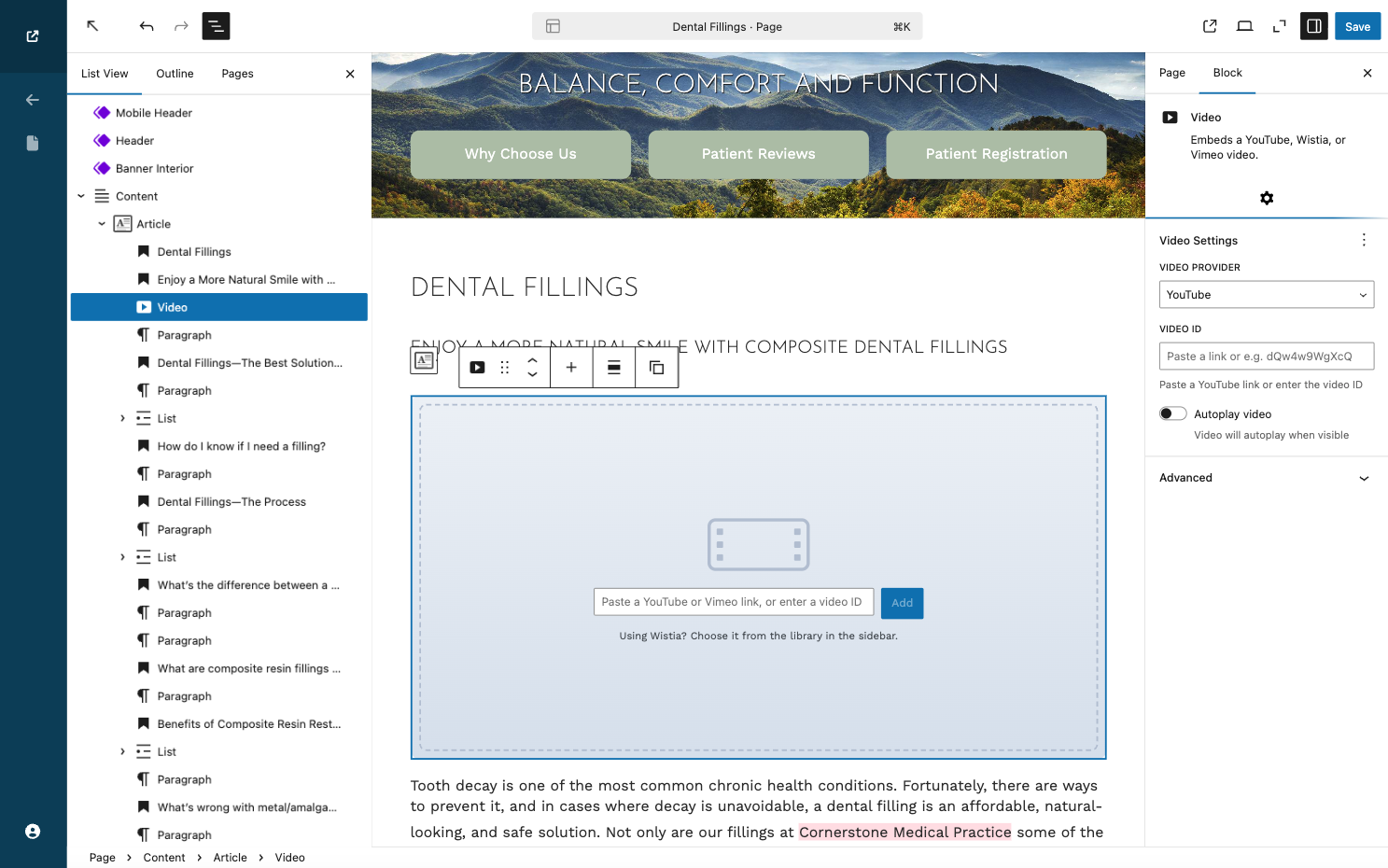
Task: Close the list view panel
Action: [350, 74]
